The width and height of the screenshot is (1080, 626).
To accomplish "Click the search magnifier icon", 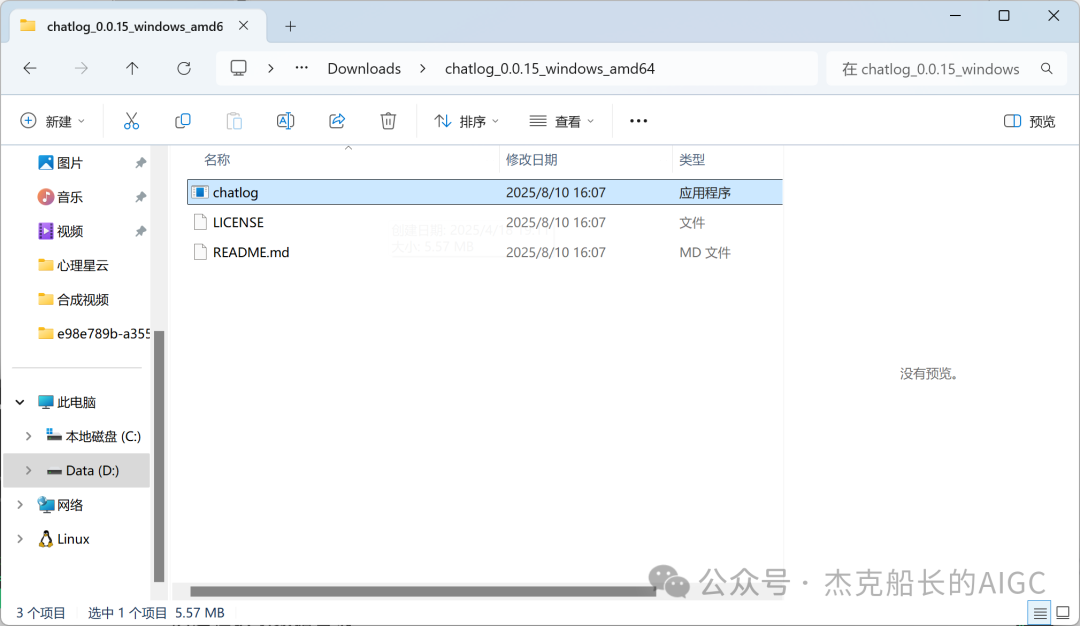I will pos(1047,69).
